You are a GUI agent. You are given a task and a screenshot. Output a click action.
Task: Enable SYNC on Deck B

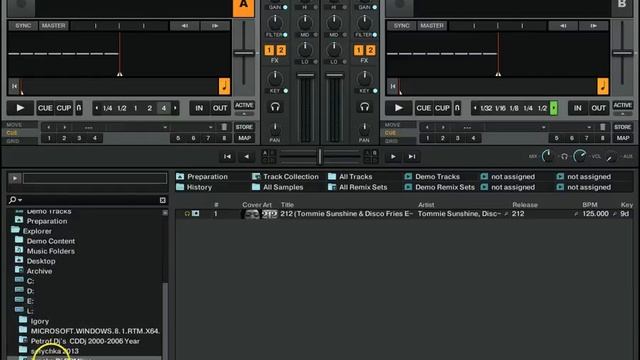tap(402, 26)
